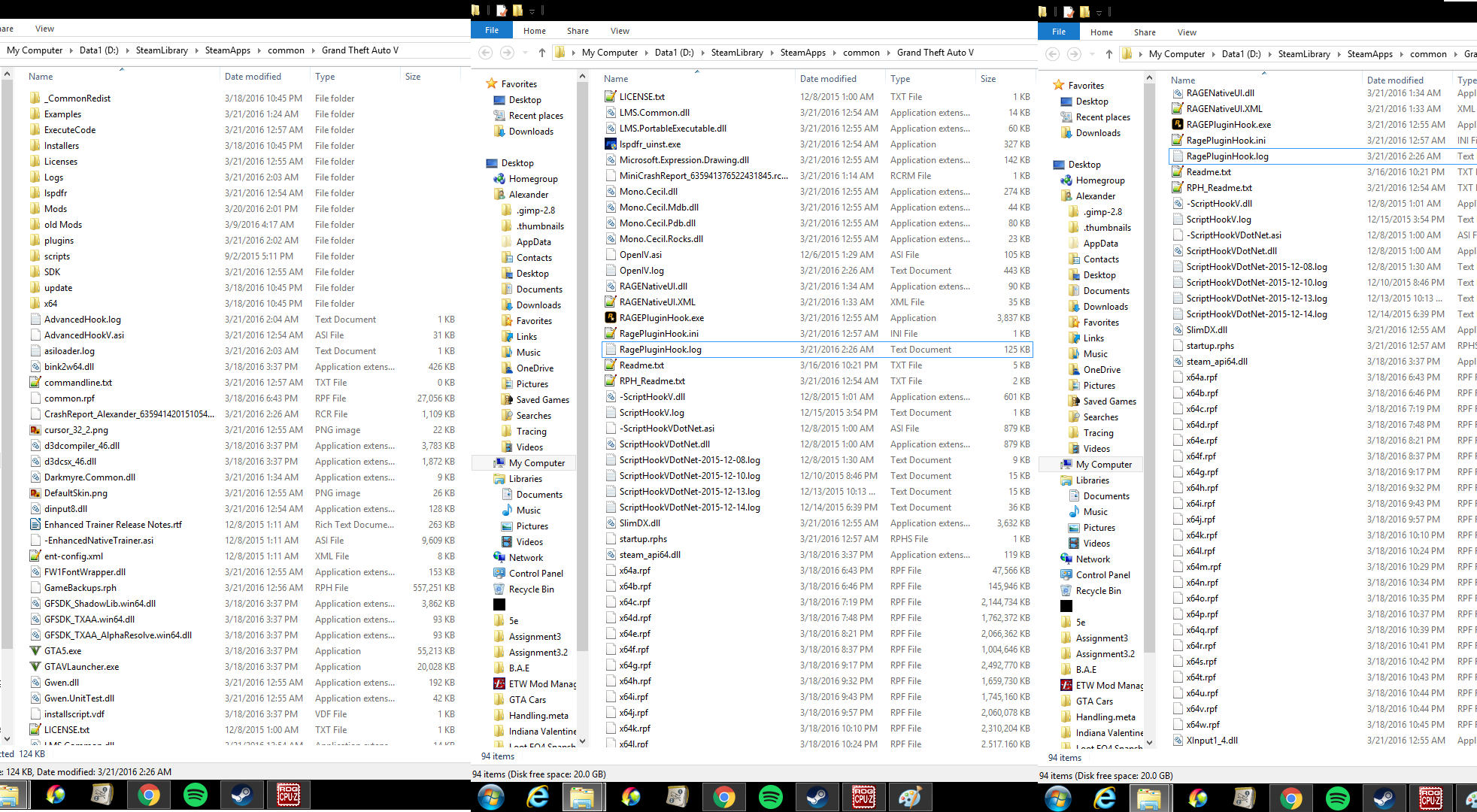1477x812 pixels.
Task: Click scroll-up arrow of leftmost file list
Action: (7, 74)
